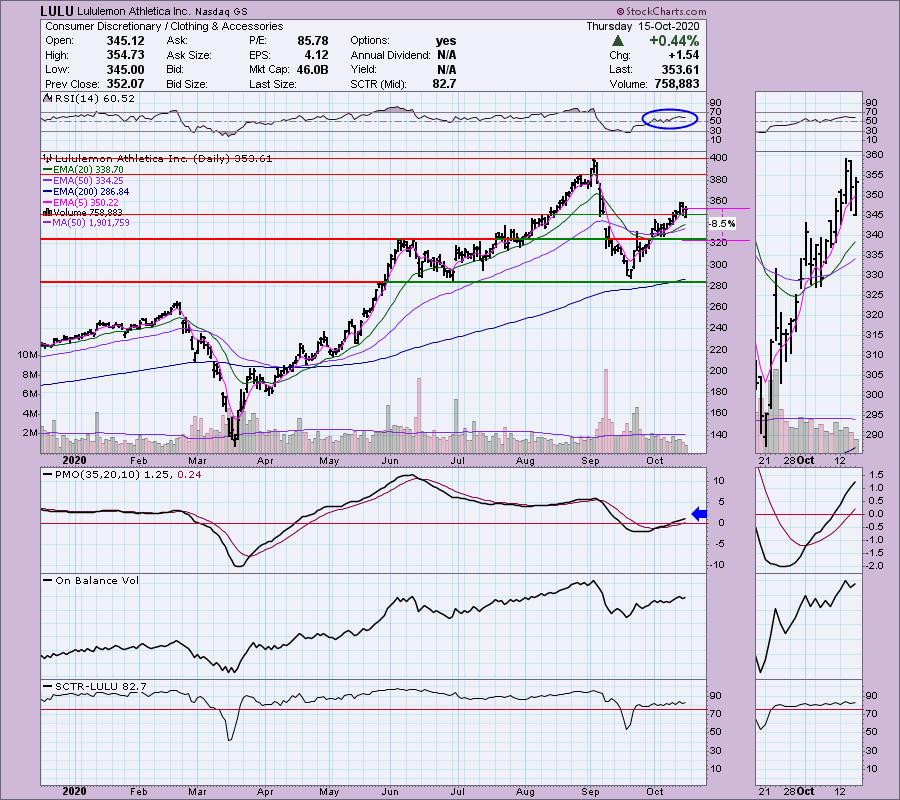Click the LULU ticker symbol in the header
This screenshot has width=900, height=800.
coord(57,11)
